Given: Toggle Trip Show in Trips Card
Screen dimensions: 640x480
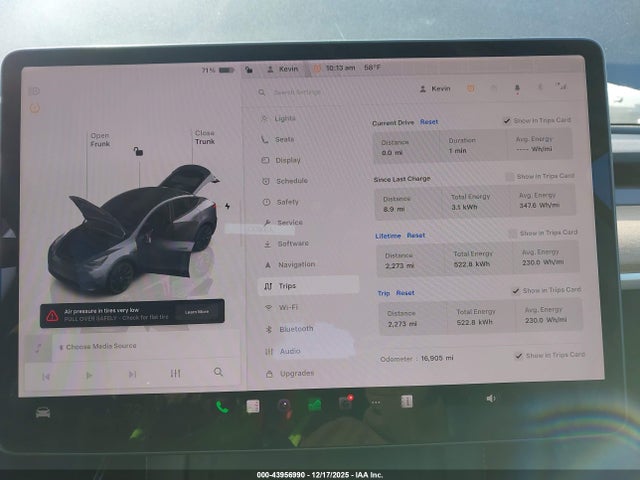Looking at the screenshot, I should tap(516, 291).
